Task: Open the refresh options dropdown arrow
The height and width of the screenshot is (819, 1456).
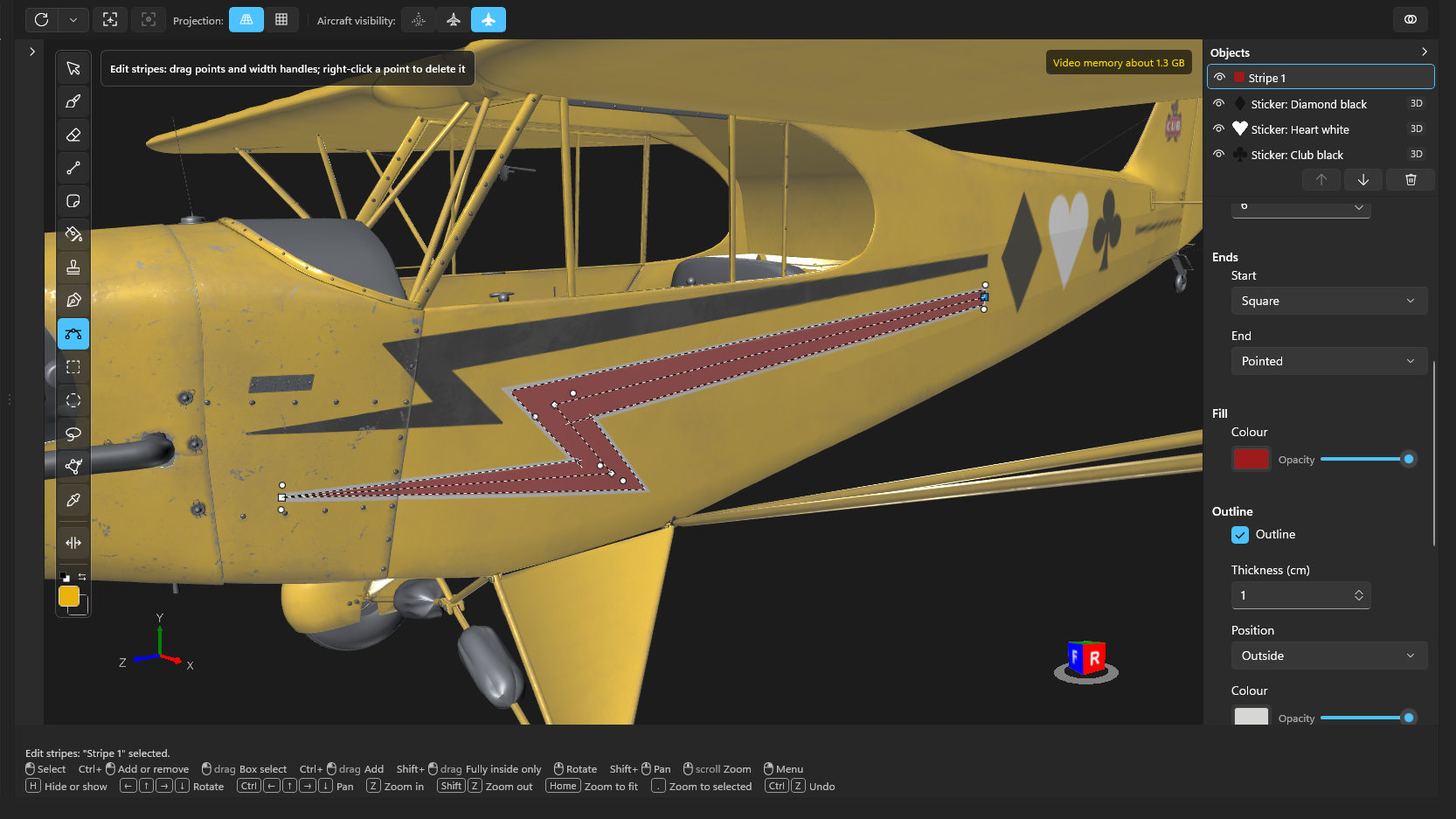Action: point(73,19)
